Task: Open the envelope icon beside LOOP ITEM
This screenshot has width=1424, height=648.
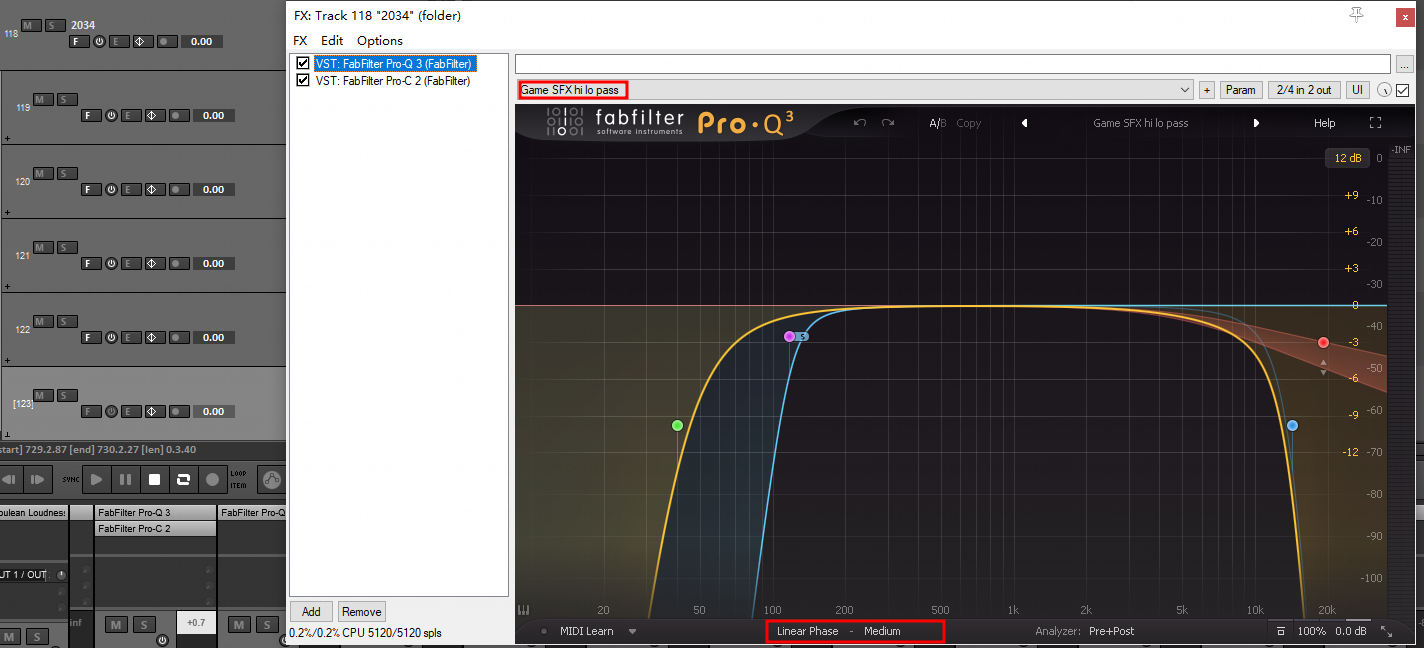Action: coord(272,480)
